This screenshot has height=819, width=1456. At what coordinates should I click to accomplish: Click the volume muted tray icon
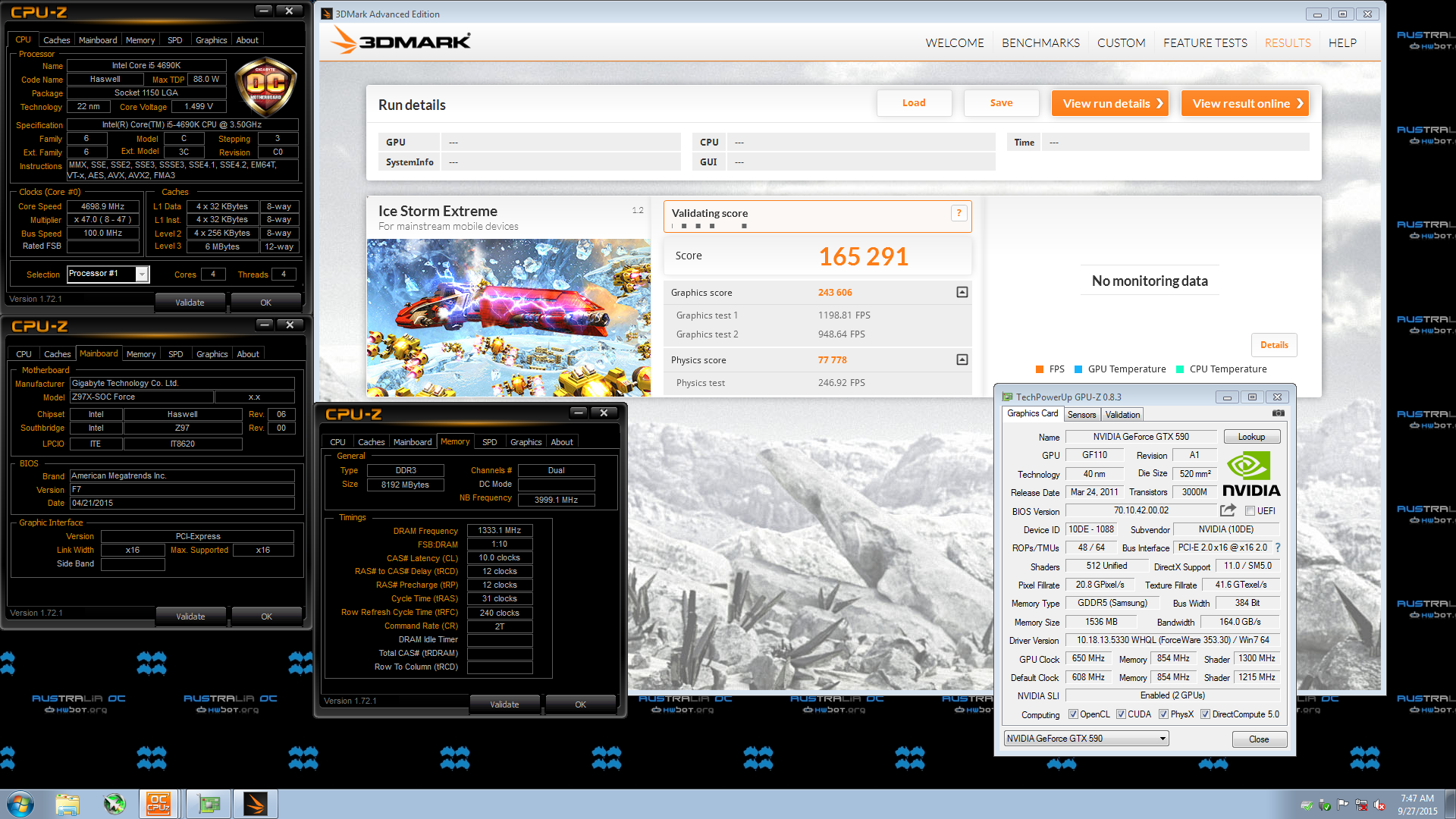click(1380, 805)
